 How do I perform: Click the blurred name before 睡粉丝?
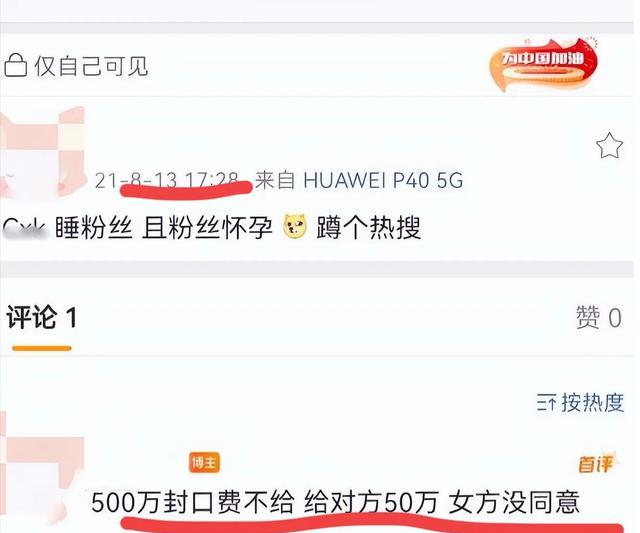[x=24, y=229]
